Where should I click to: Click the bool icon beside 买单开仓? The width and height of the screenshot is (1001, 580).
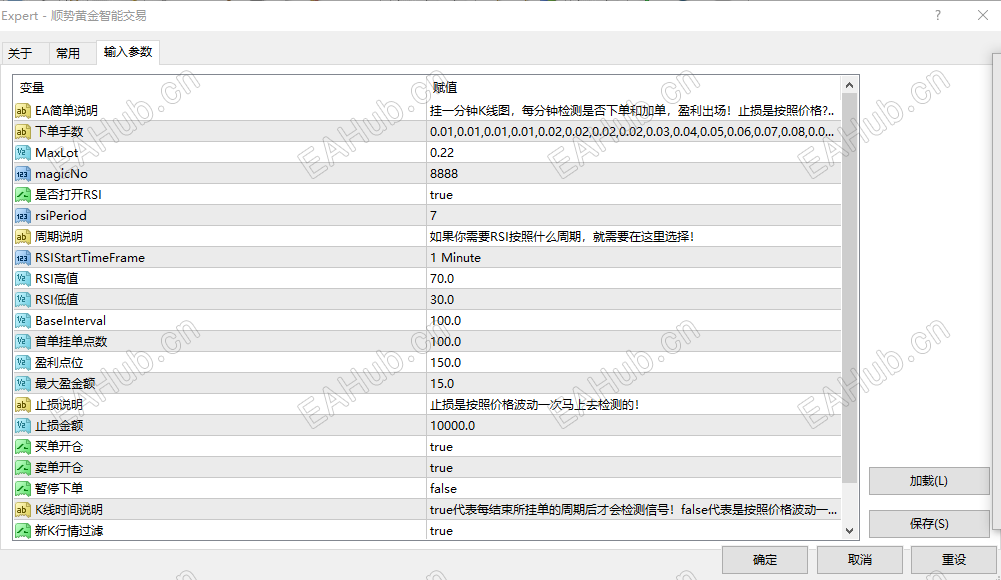[x=23, y=447]
